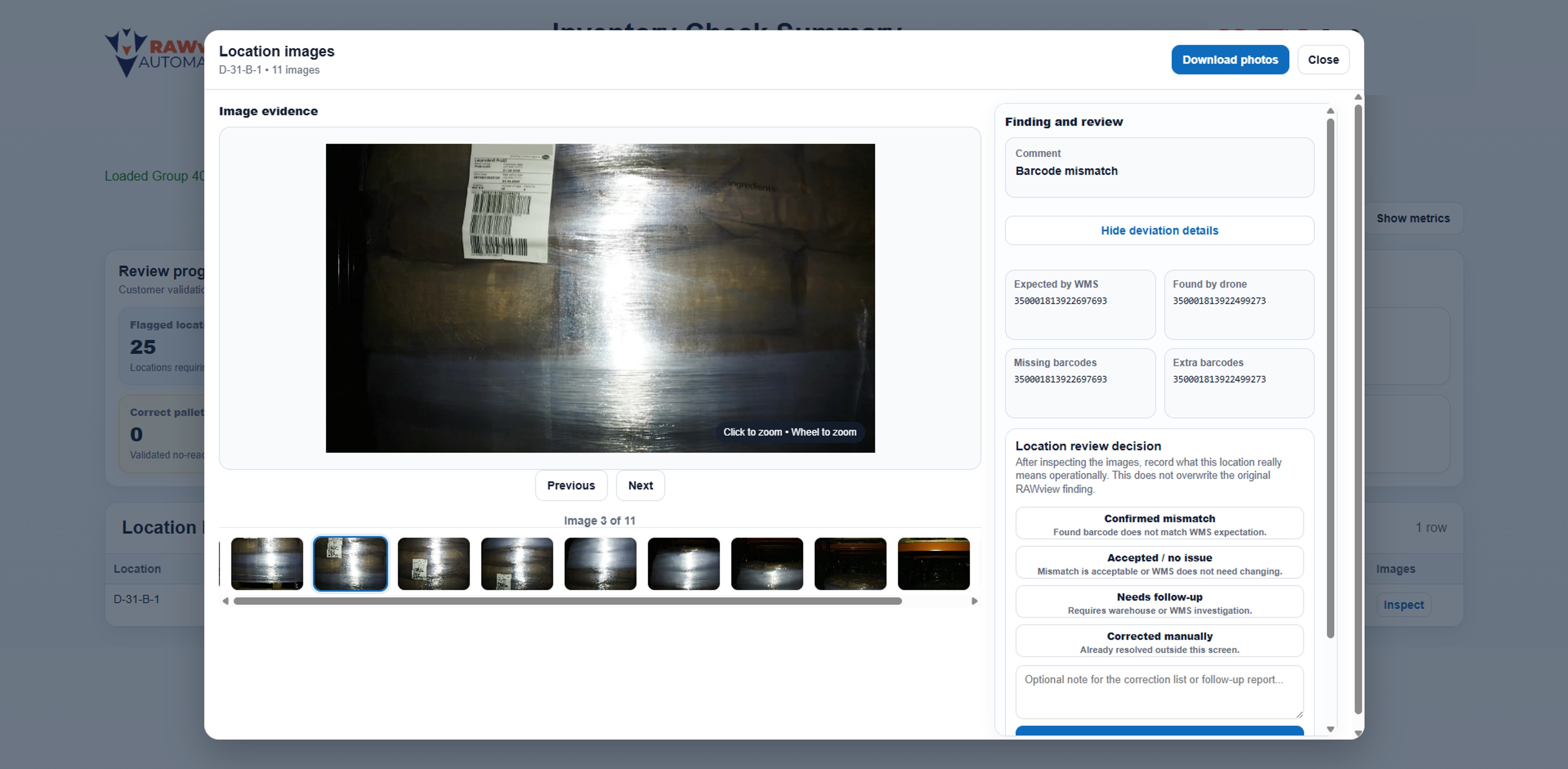Screen dimensions: 1568x769
Task: Open the thumbnail for image 9
Action: [850, 564]
